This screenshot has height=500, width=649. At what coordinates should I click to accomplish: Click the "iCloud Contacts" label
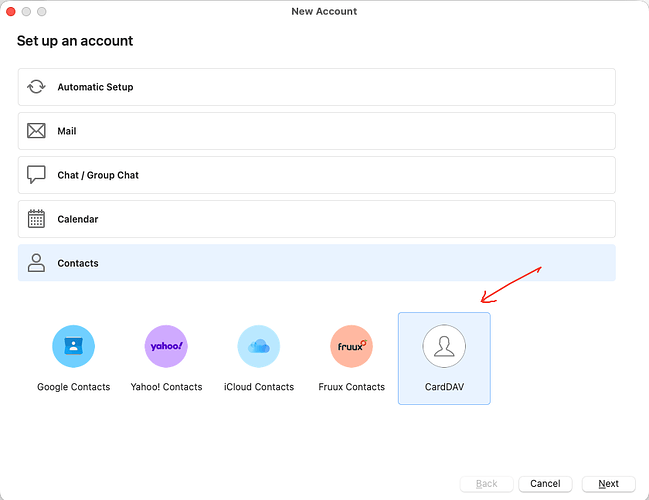(x=259, y=387)
